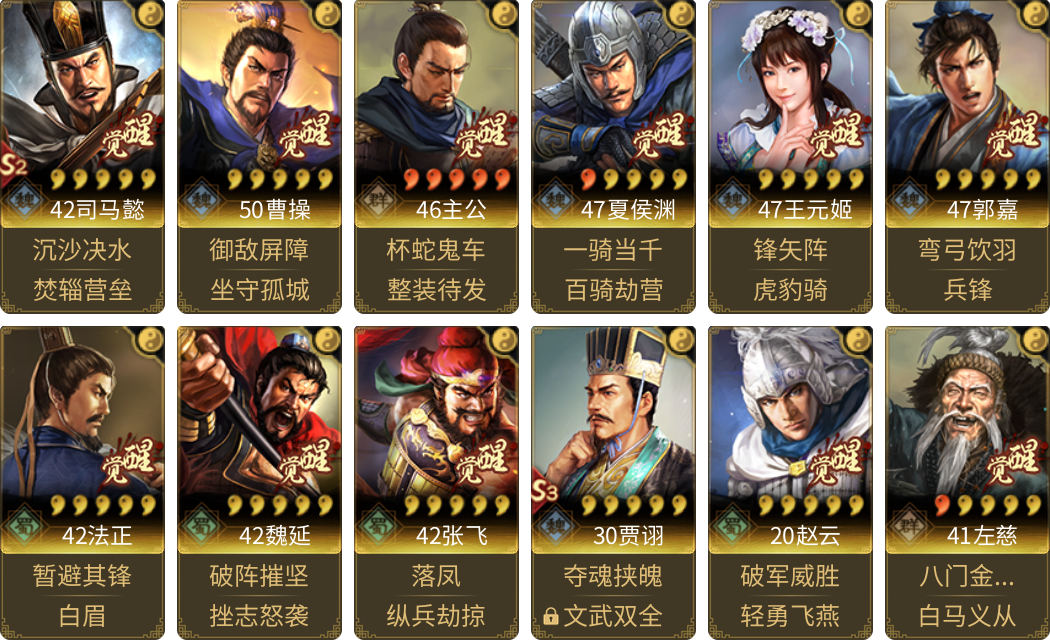The width and height of the screenshot is (1050, 640).
Task: Select the 张飞 hero portrait
Action: 437,414
